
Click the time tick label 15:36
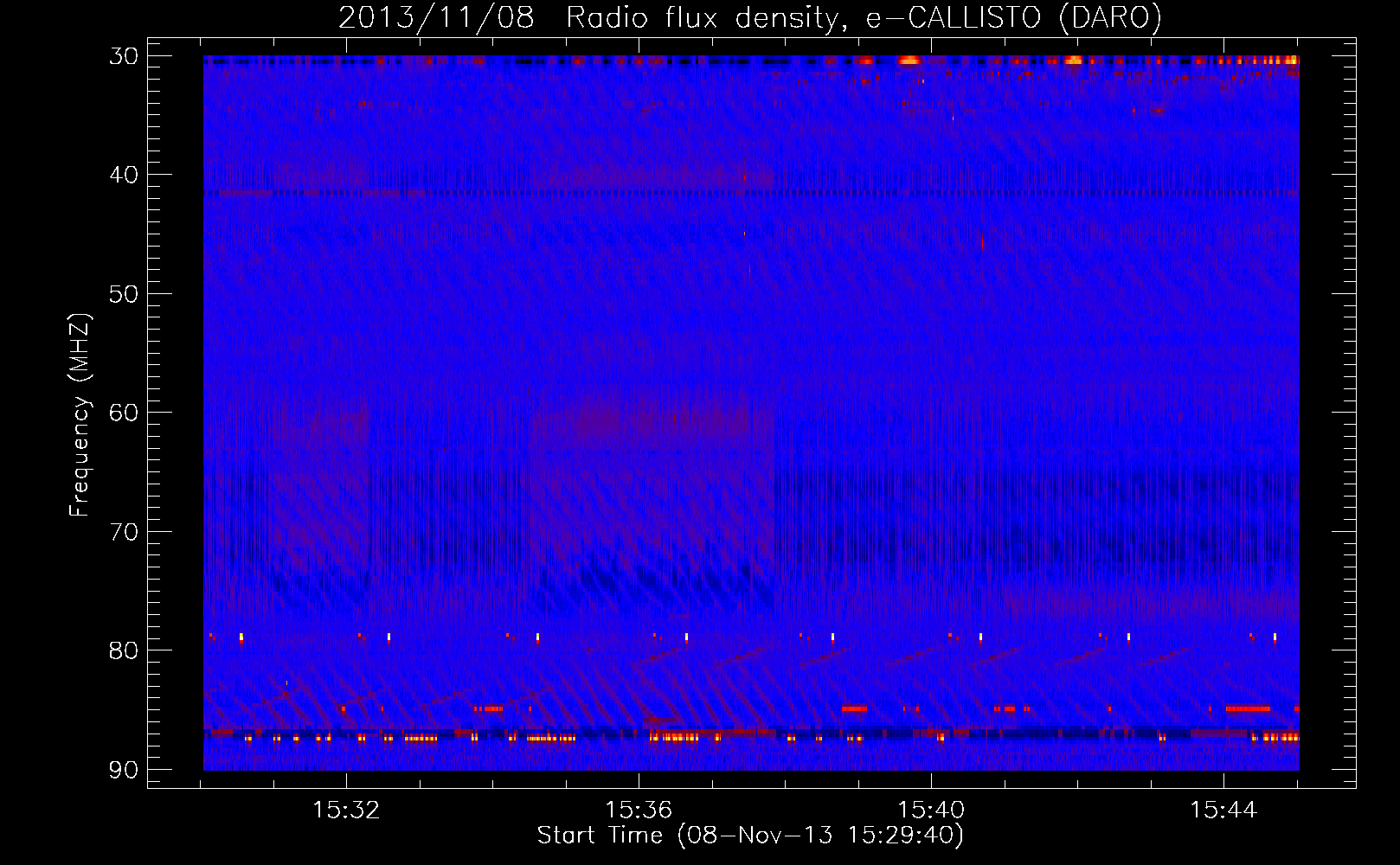[639, 811]
